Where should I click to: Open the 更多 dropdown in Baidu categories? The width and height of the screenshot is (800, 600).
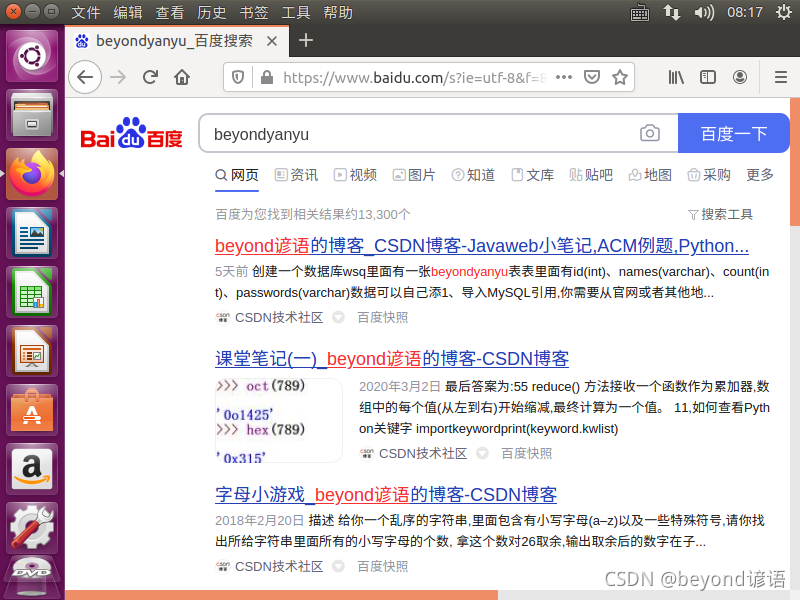(759, 174)
